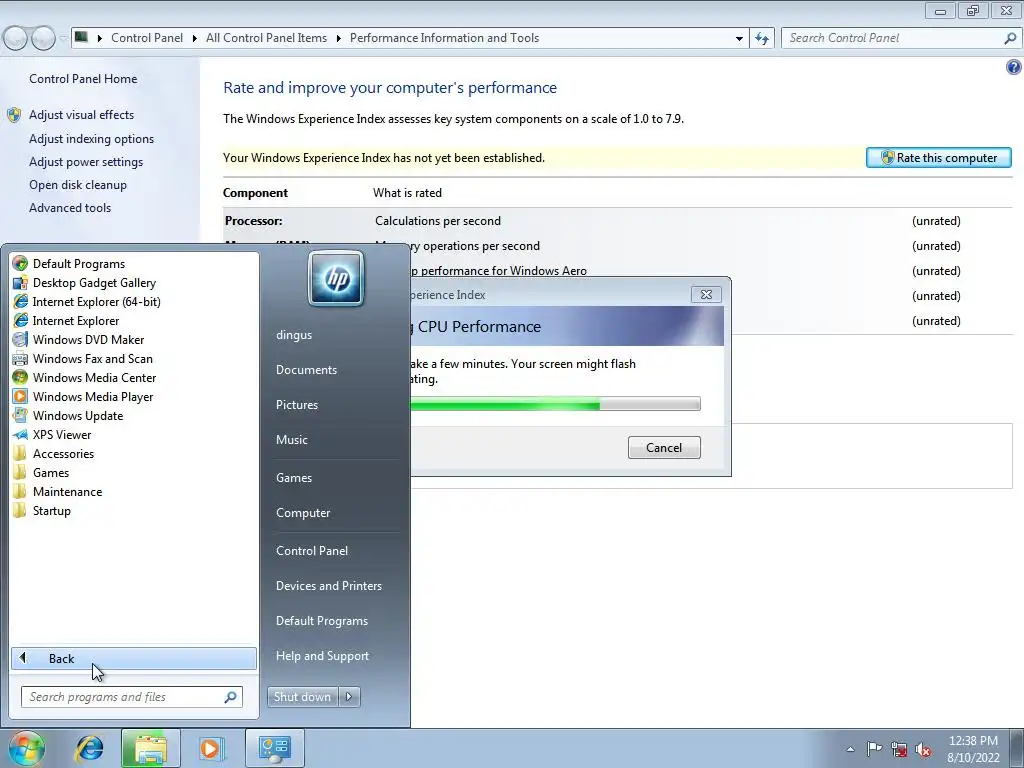Click the Start menu search magnifier icon

(231, 697)
